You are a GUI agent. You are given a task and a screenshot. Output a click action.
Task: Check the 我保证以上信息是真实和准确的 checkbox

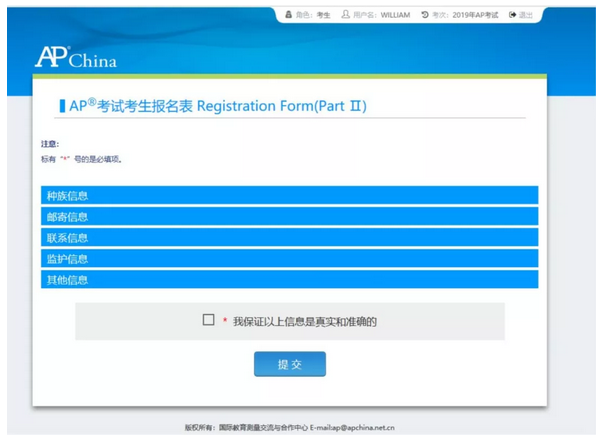[x=208, y=319]
